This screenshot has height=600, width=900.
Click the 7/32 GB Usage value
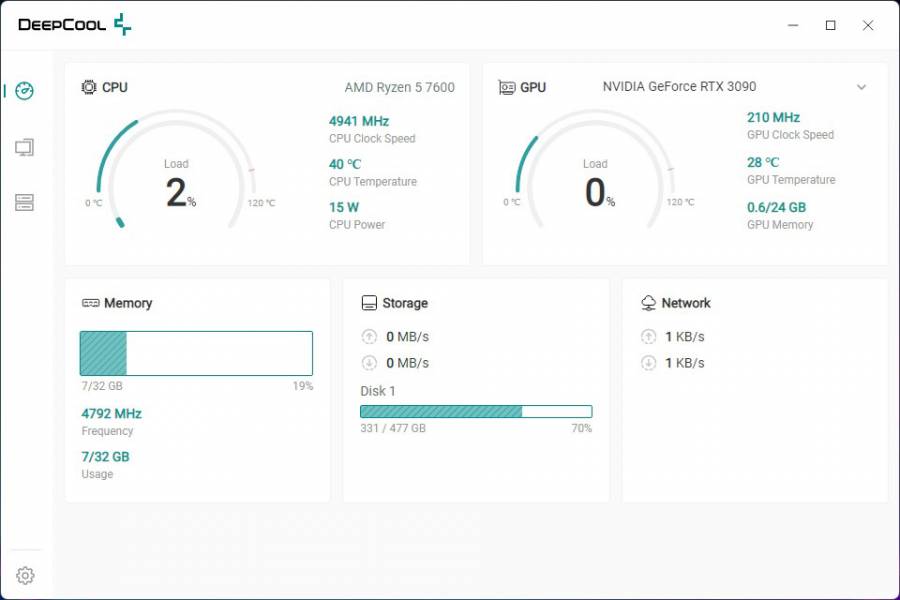[106, 456]
